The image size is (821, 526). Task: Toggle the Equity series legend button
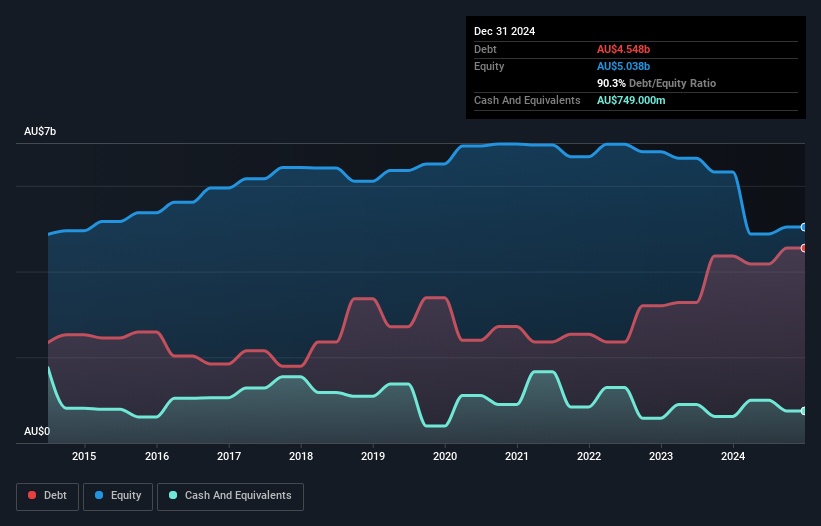(118, 496)
